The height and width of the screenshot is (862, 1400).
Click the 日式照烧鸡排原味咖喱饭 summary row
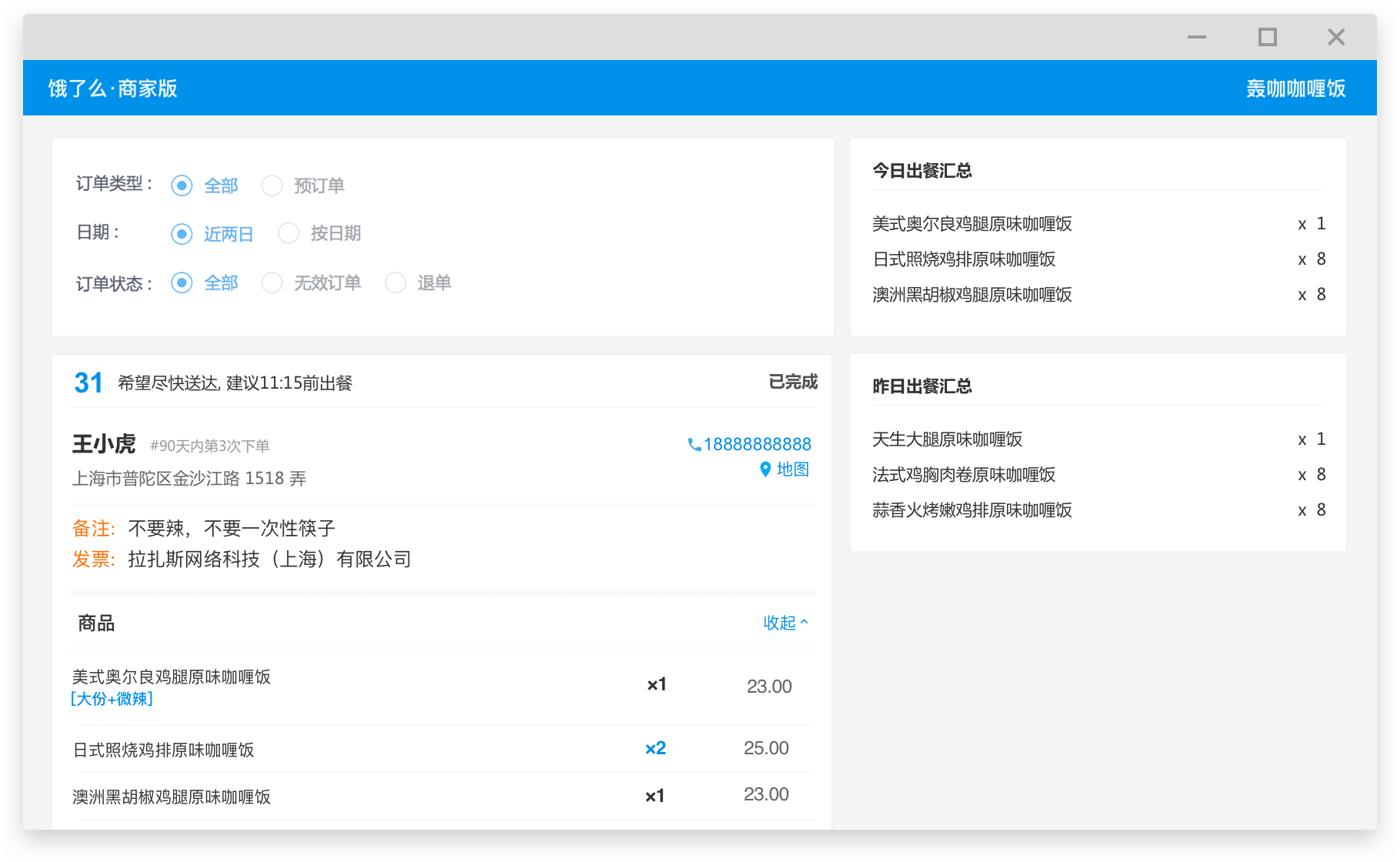[965, 259]
